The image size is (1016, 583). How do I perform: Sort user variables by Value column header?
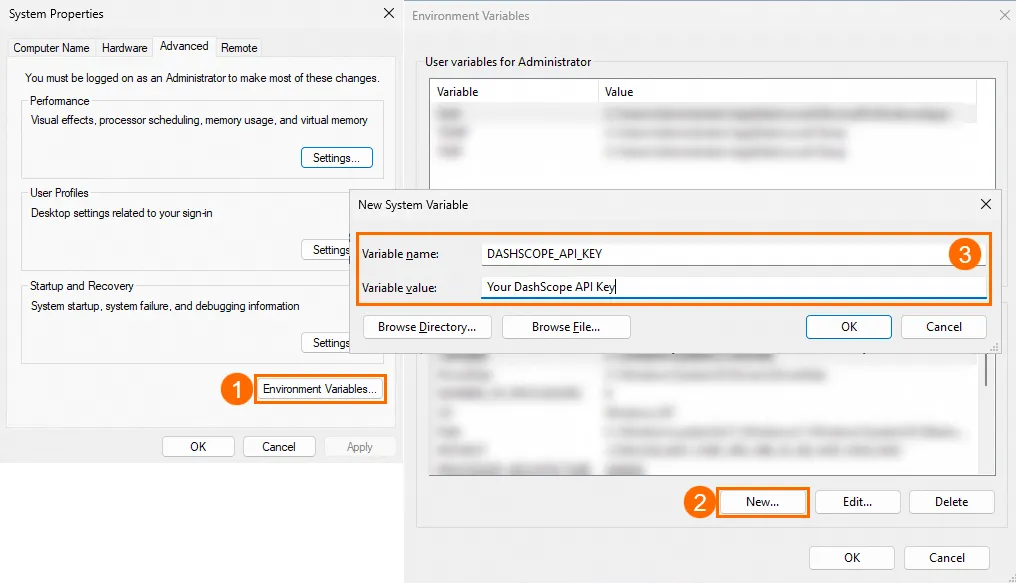(785, 92)
